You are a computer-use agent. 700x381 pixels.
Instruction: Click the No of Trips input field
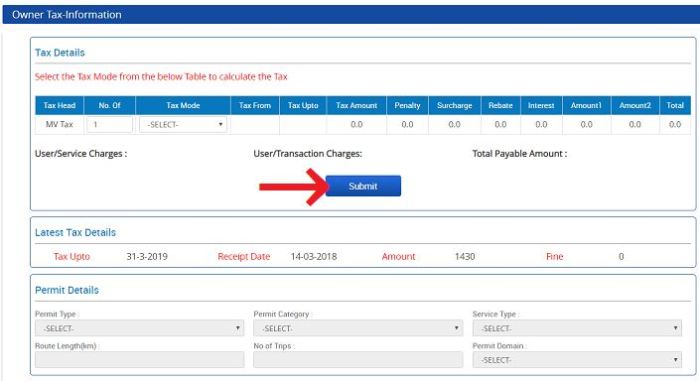point(358,360)
